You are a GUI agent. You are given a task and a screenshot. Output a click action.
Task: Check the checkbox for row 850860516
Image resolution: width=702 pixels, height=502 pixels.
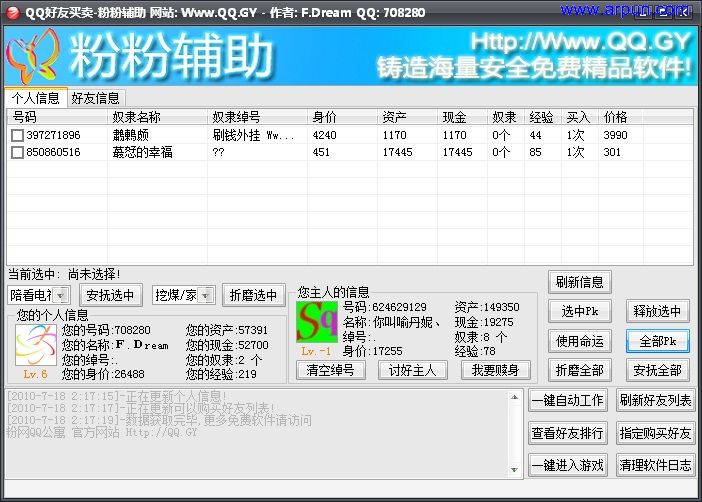click(17, 153)
